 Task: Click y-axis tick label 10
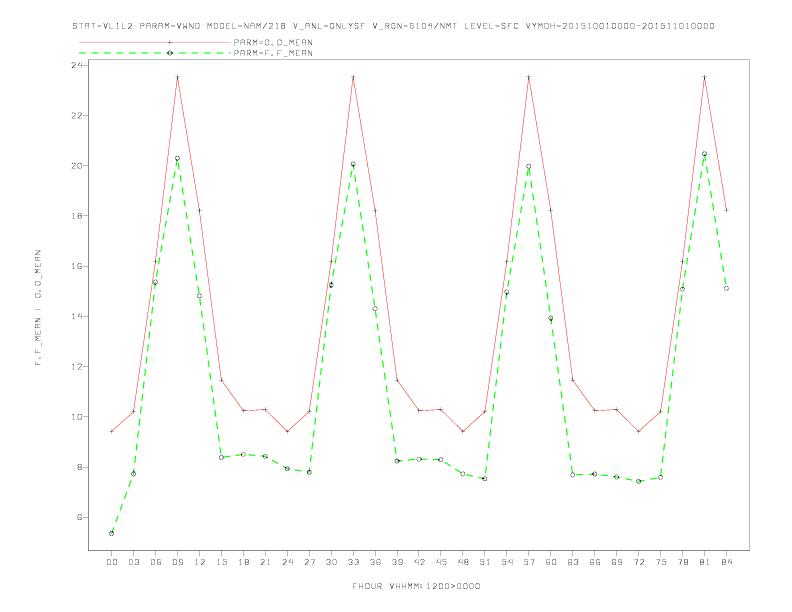click(x=77, y=417)
